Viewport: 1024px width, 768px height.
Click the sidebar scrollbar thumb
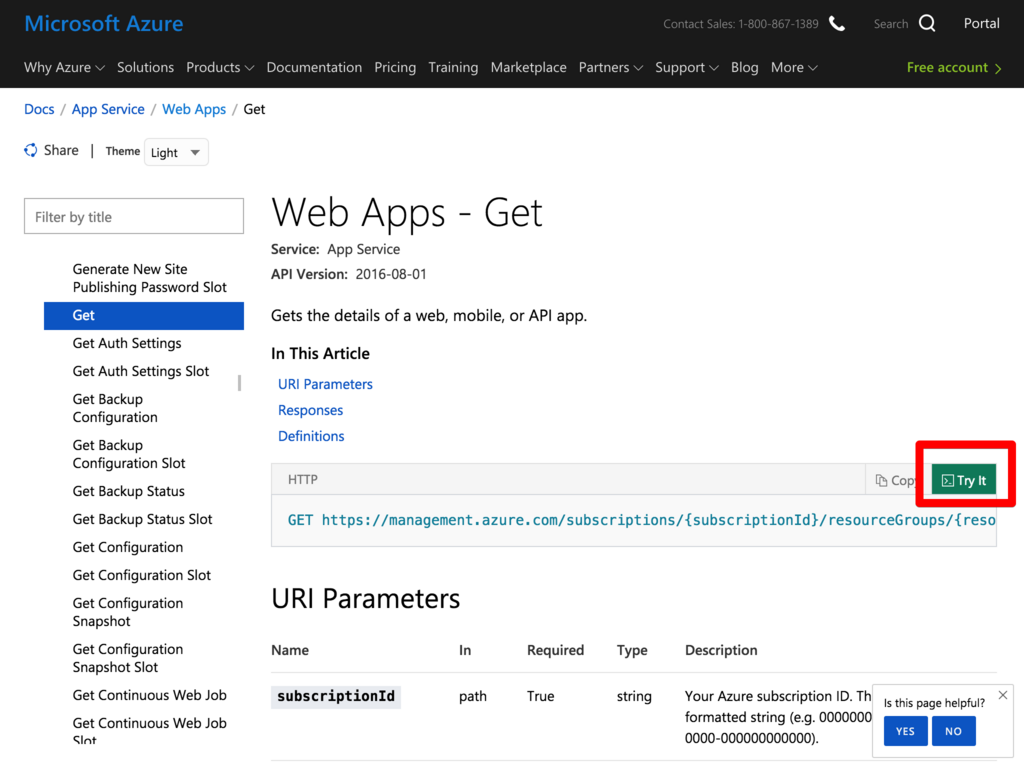click(240, 383)
